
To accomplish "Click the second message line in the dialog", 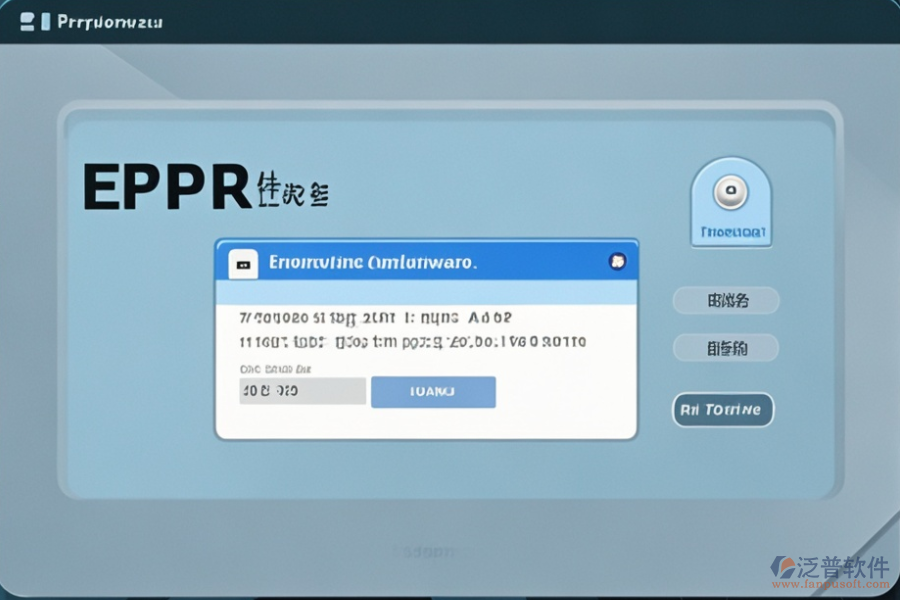I will [413, 342].
